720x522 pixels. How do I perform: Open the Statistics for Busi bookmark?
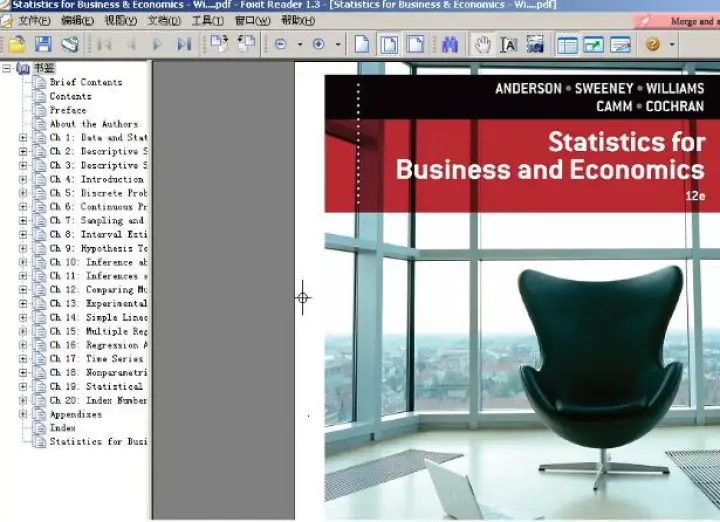tap(98, 442)
